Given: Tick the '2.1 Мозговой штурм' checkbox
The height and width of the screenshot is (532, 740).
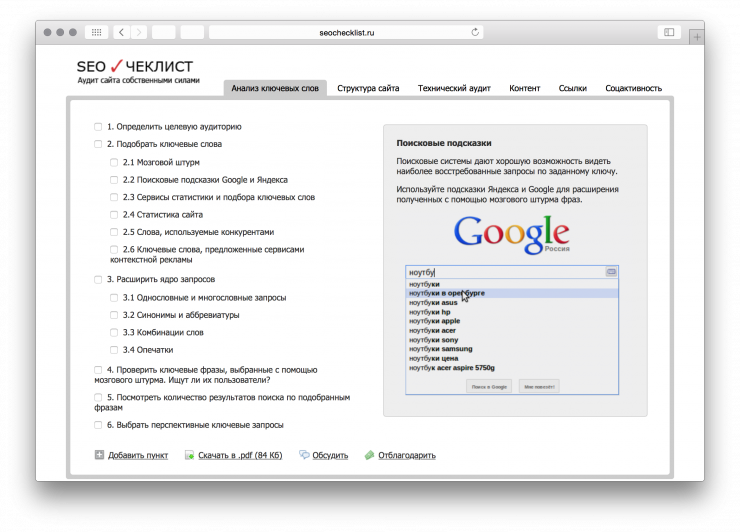Looking at the screenshot, I should 114,162.
